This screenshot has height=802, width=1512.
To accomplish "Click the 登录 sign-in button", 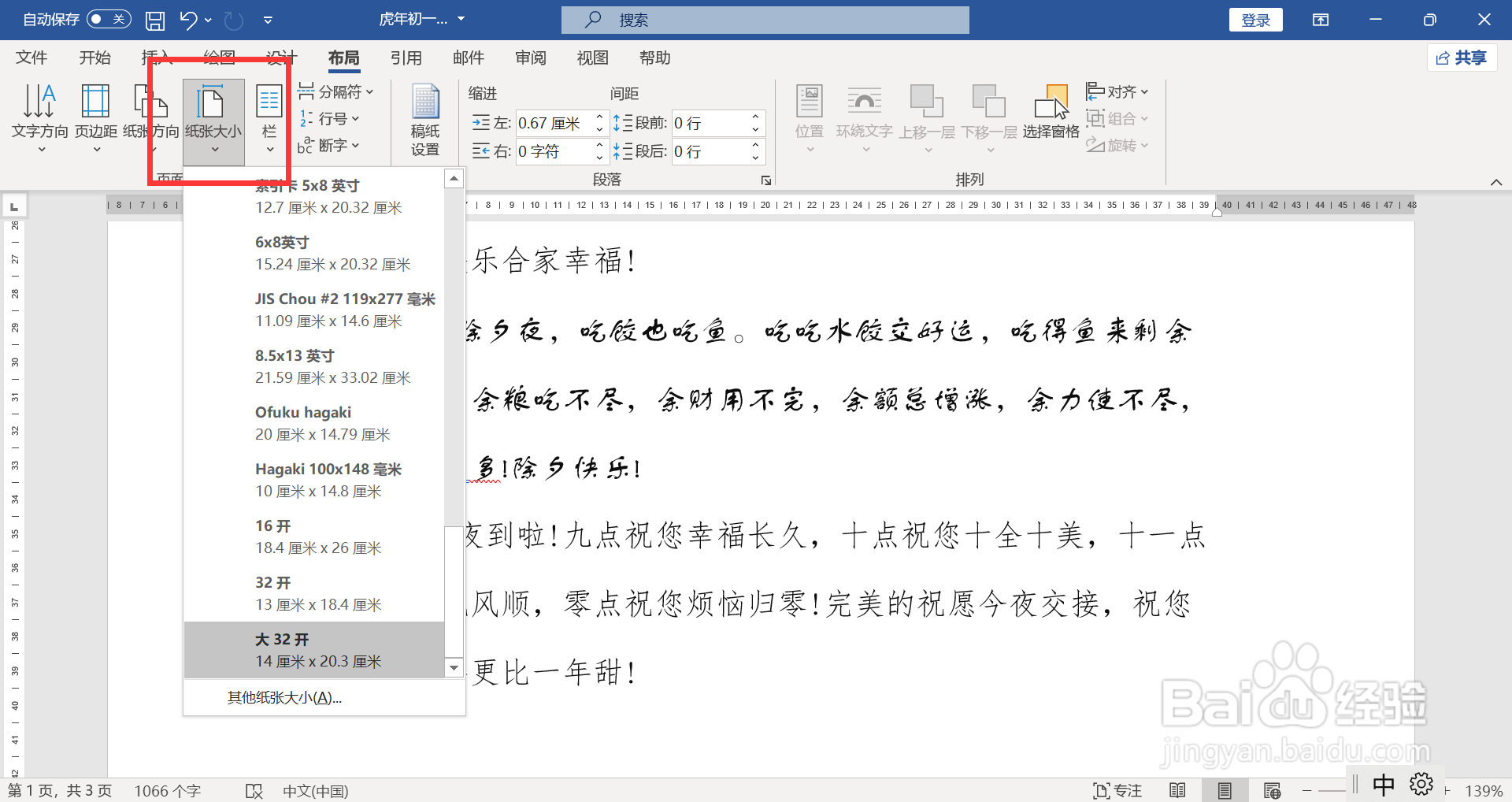I will [x=1255, y=19].
